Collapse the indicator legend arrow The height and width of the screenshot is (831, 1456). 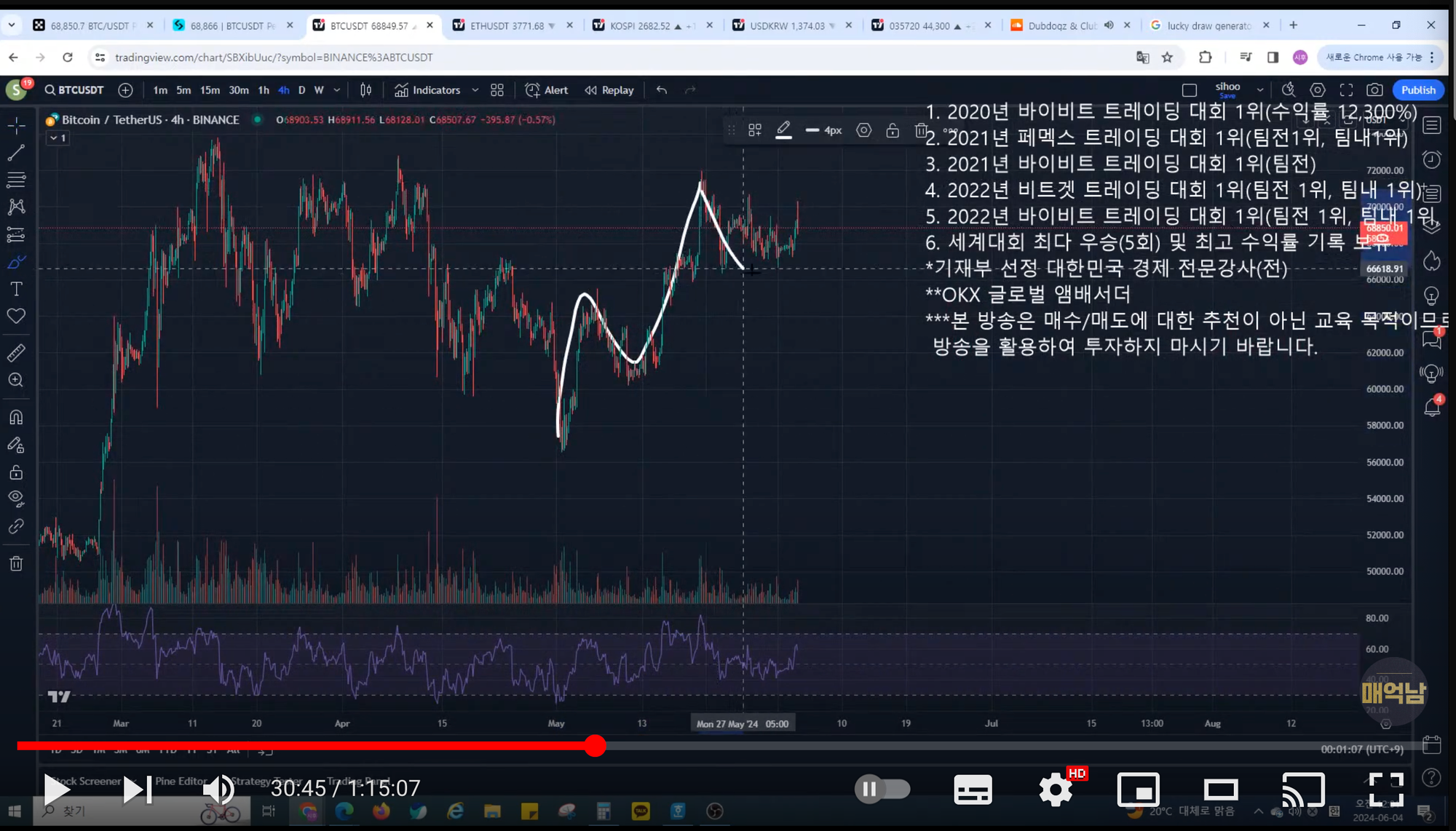point(58,138)
